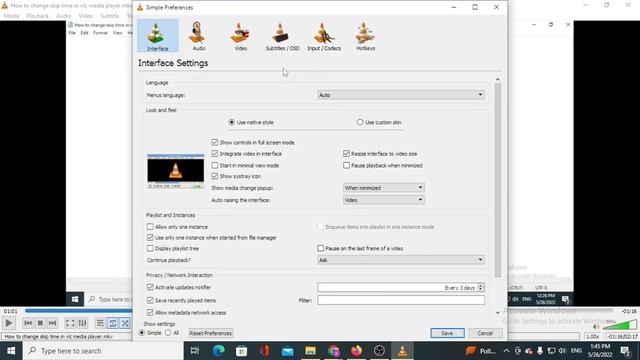Open Task View on the taskbar
This screenshot has width=640, height=360.
pyautogui.click(x=195, y=351)
